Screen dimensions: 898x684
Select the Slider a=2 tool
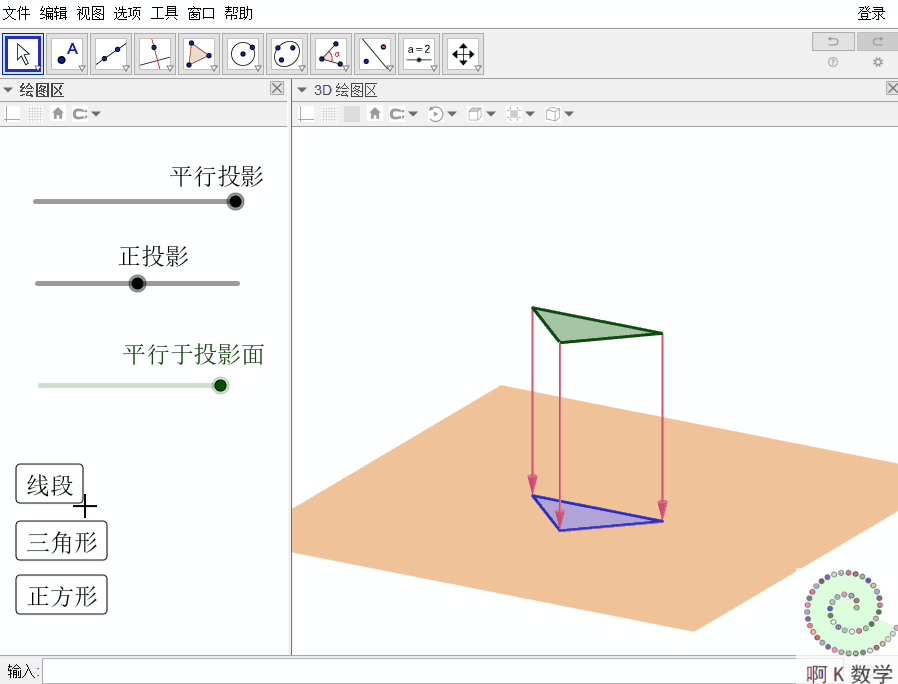click(x=419, y=54)
